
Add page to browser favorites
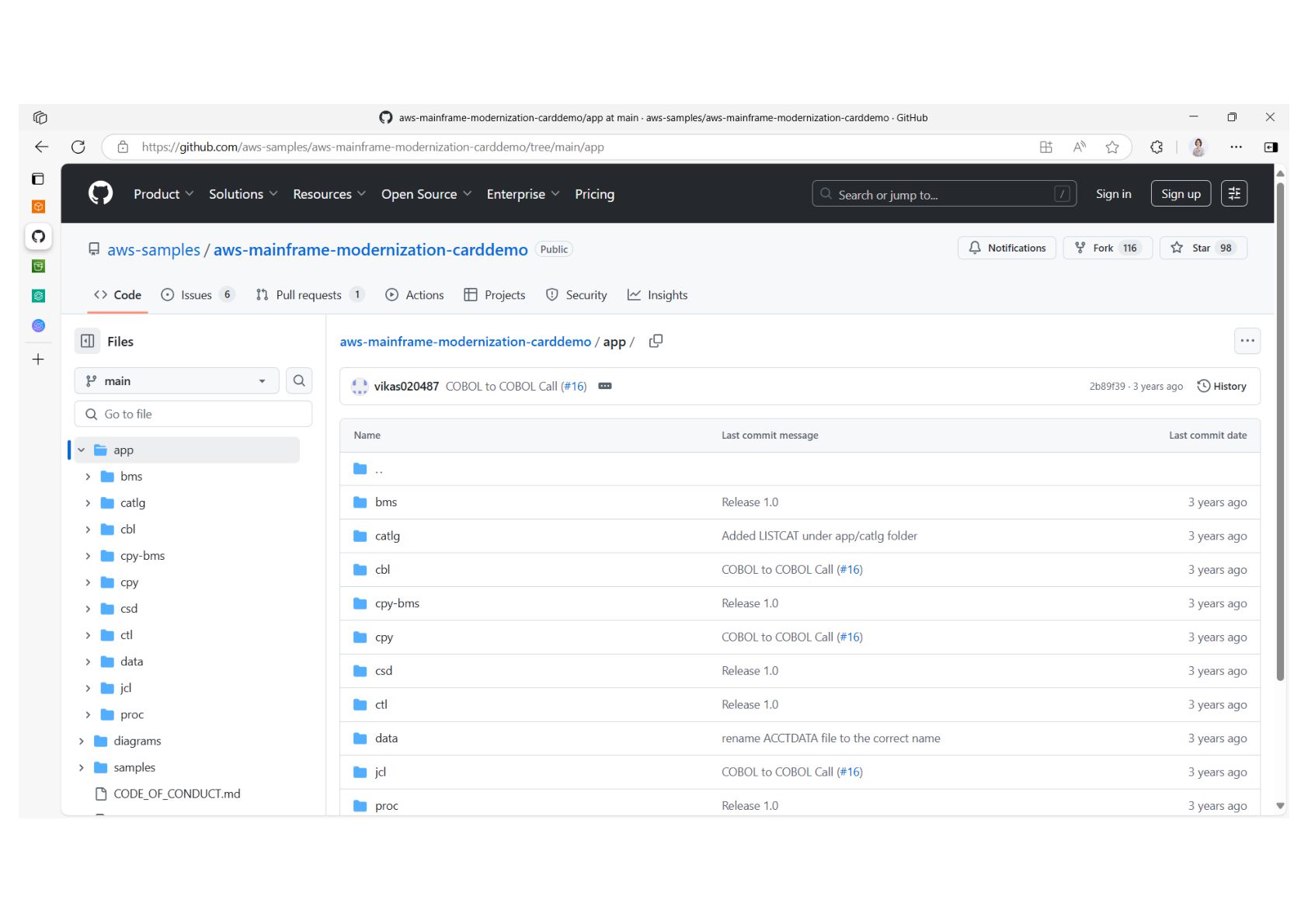tap(1111, 147)
